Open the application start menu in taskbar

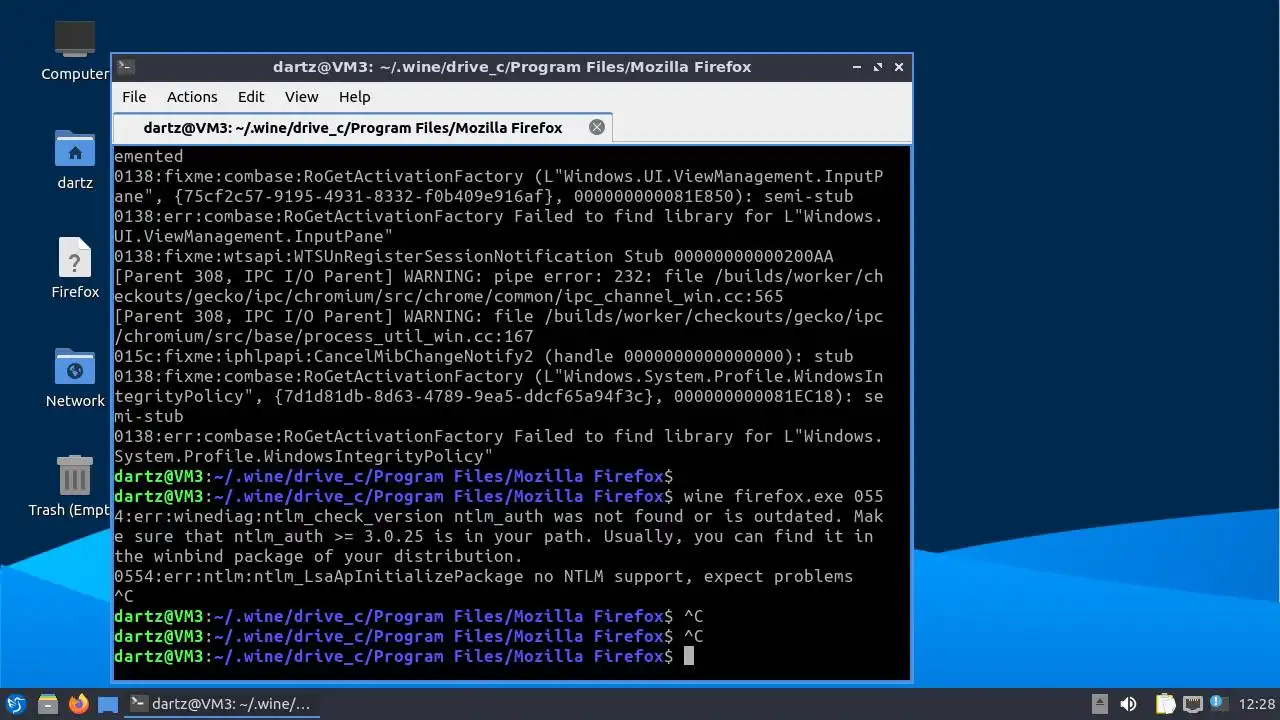pyautogui.click(x=16, y=704)
